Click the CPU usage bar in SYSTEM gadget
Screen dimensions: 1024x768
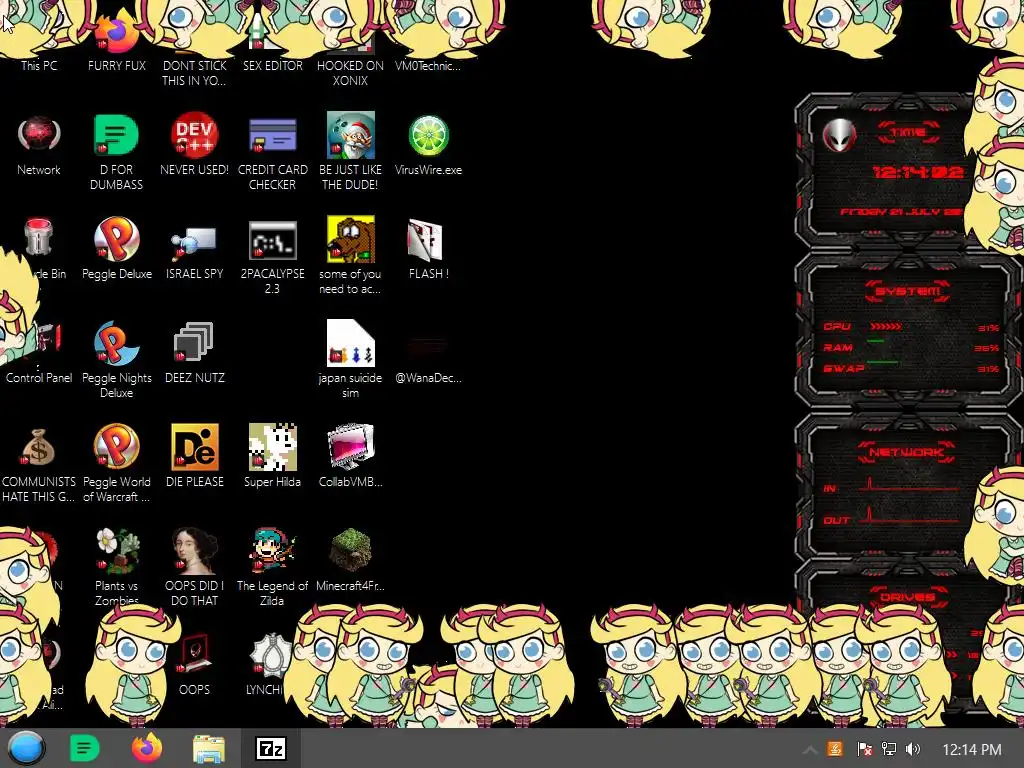pyautogui.click(x=885, y=326)
